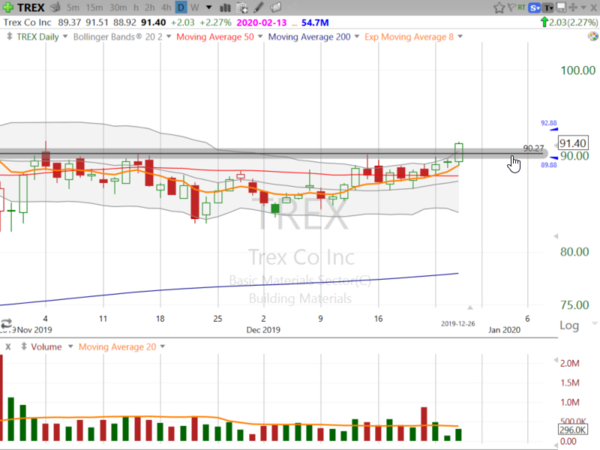Switch to 15m timeframe
This screenshot has width=600, height=450.
point(94,7)
